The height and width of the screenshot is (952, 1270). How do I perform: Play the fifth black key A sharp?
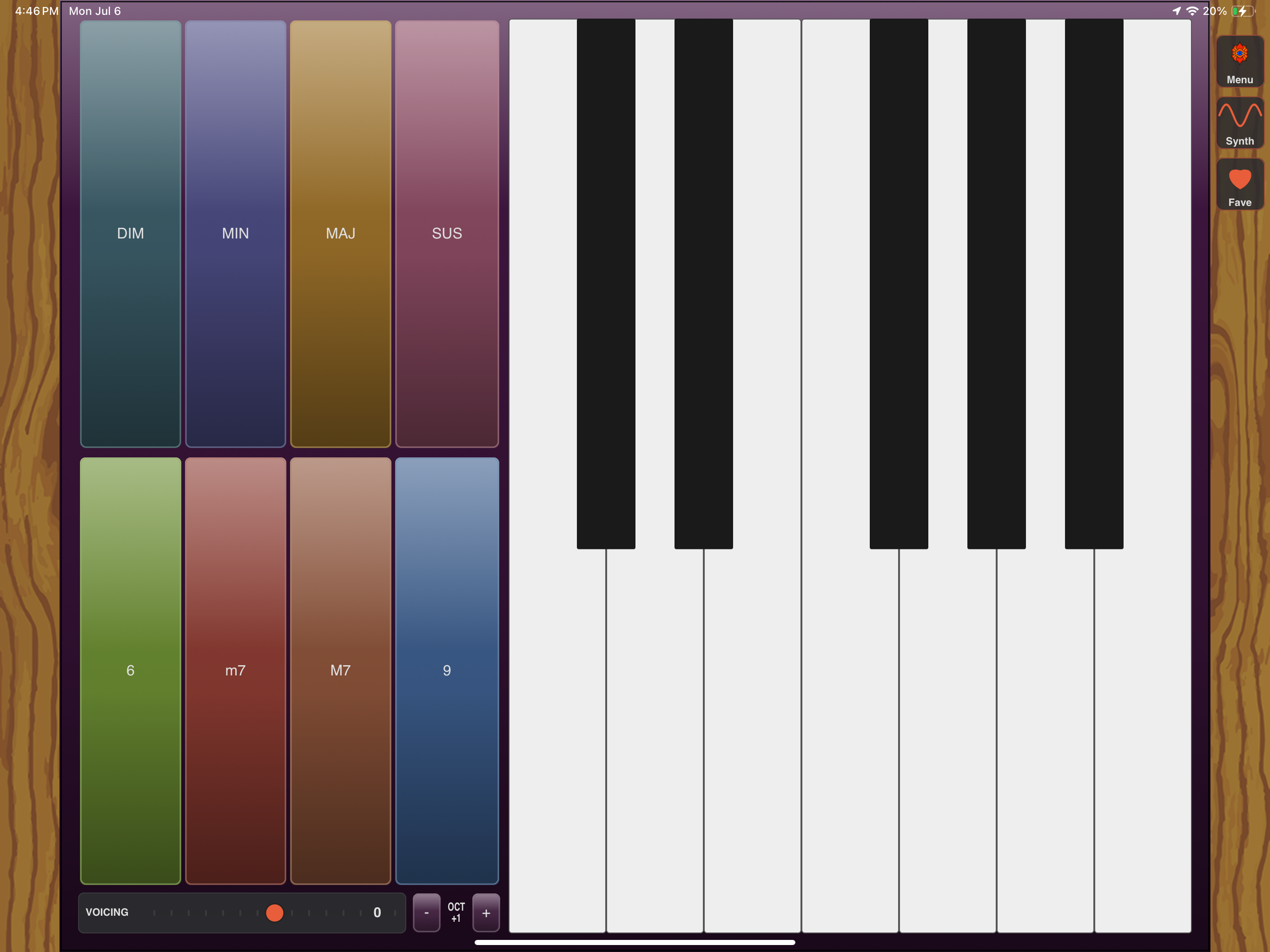click(1094, 284)
